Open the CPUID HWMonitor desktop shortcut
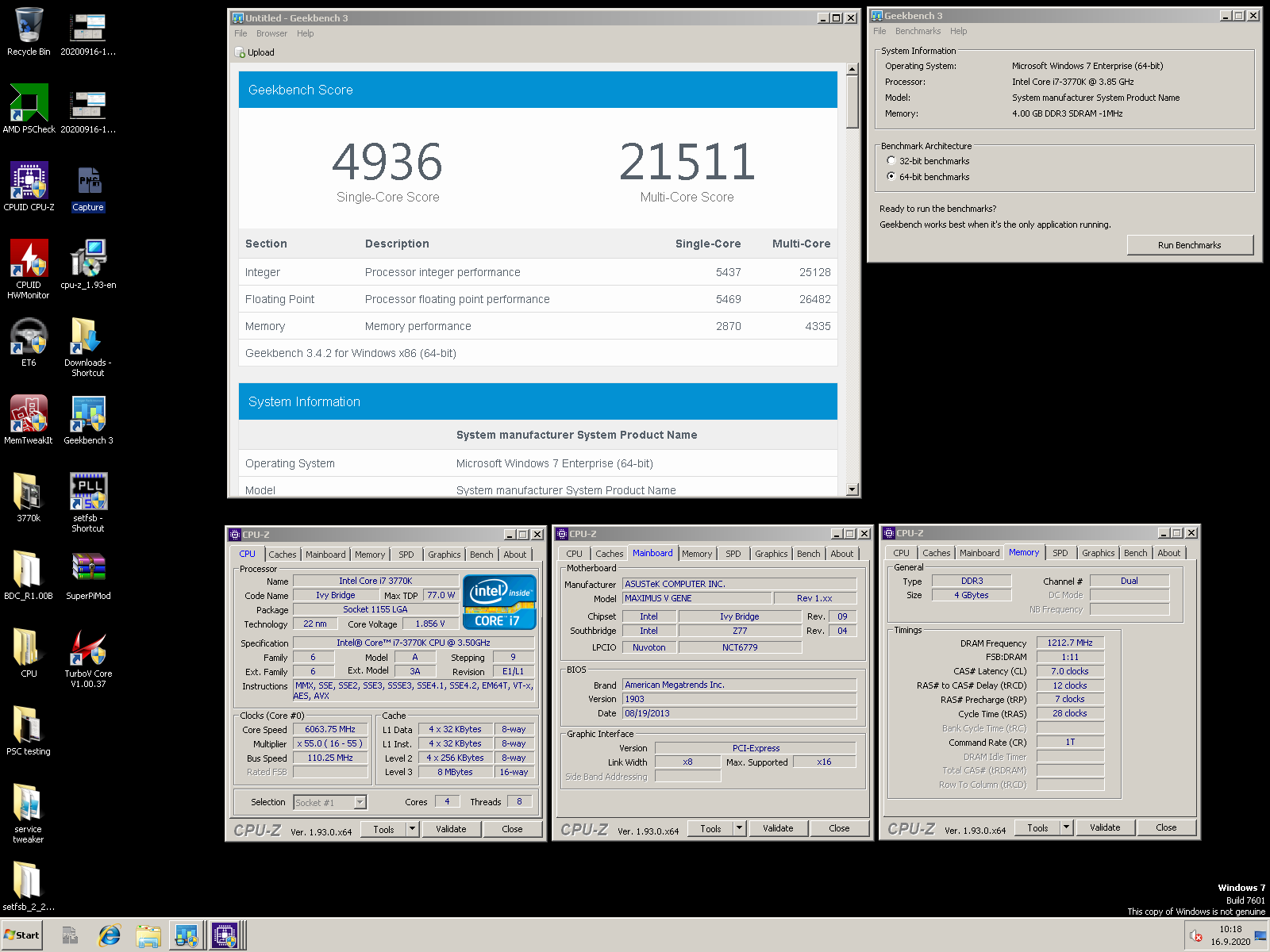 (x=29, y=269)
